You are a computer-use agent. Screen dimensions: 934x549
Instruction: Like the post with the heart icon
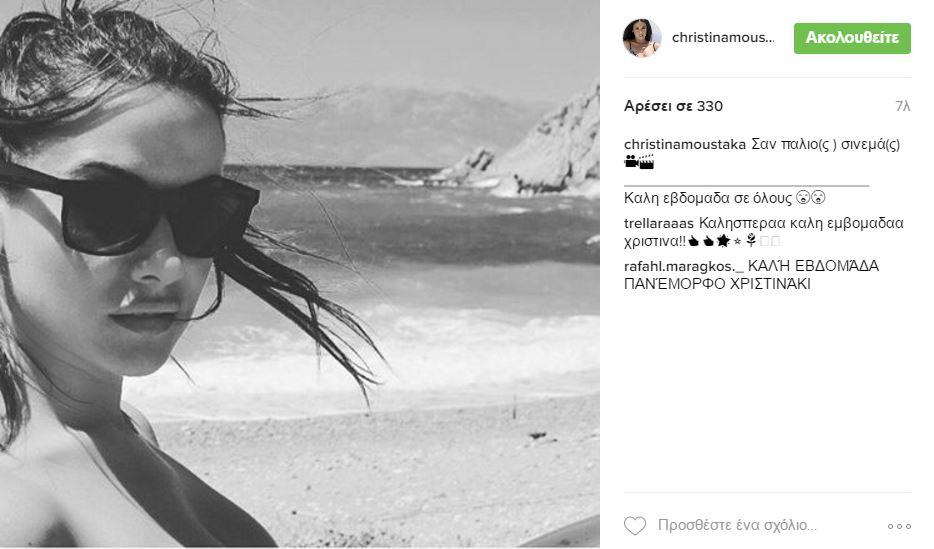634,525
